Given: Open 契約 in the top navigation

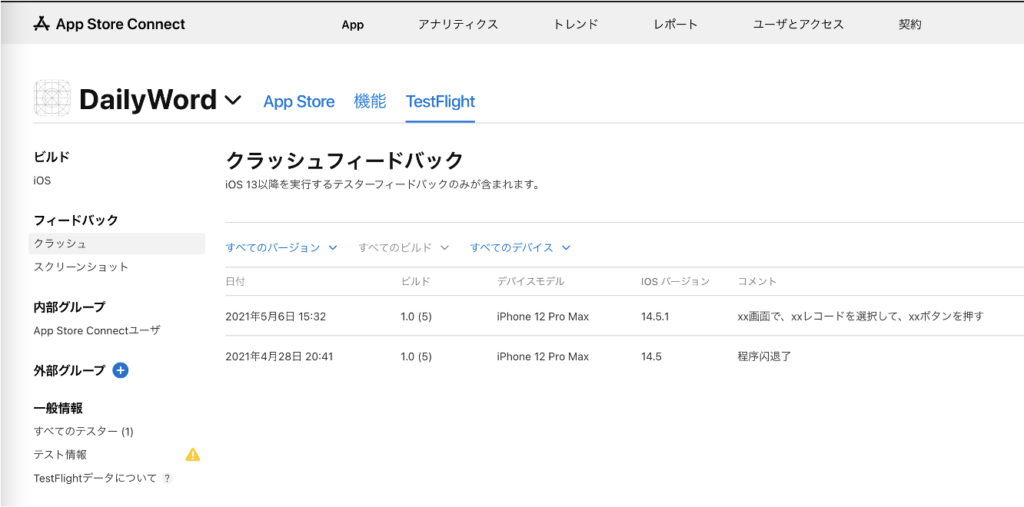Looking at the screenshot, I should tap(910, 25).
